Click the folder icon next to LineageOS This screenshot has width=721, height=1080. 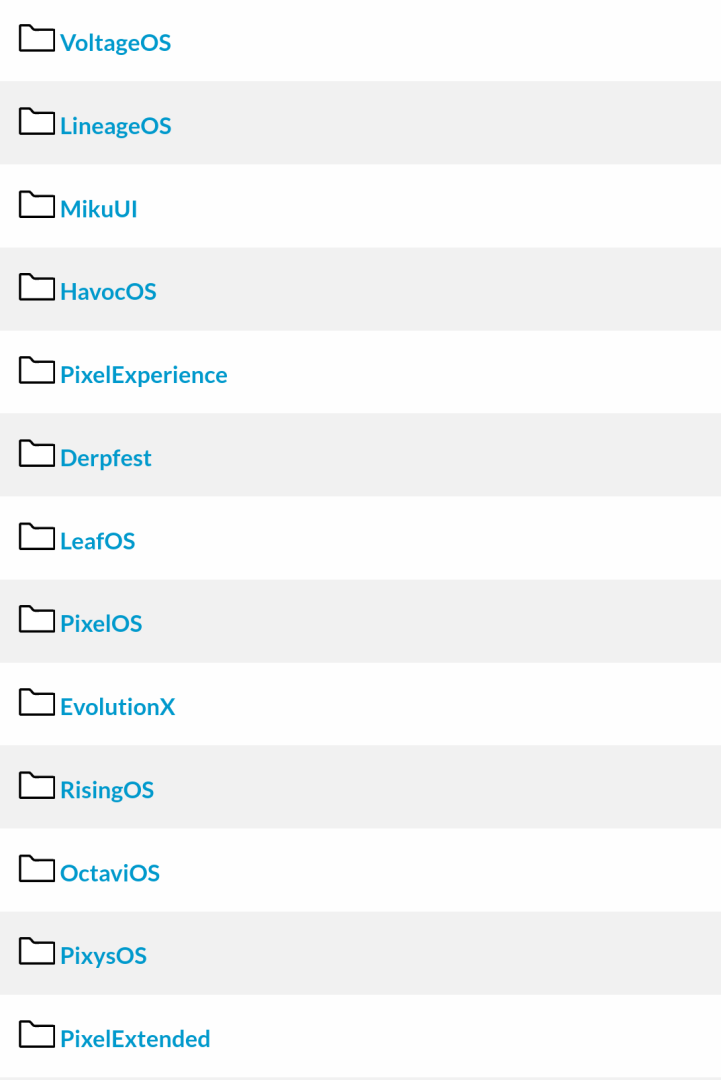coord(37,123)
